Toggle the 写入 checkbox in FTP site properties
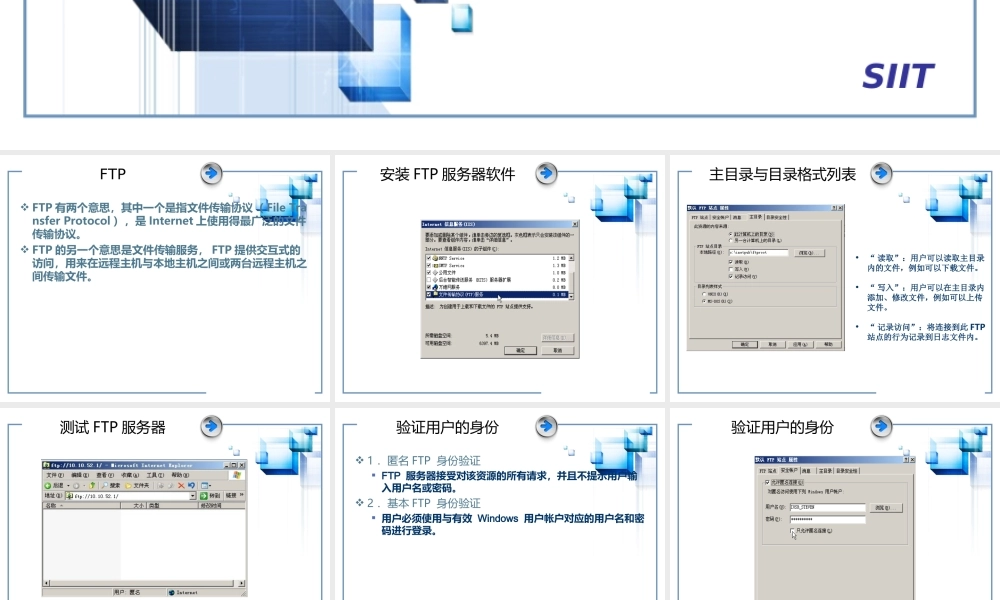The width and height of the screenshot is (1000, 600). [731, 269]
